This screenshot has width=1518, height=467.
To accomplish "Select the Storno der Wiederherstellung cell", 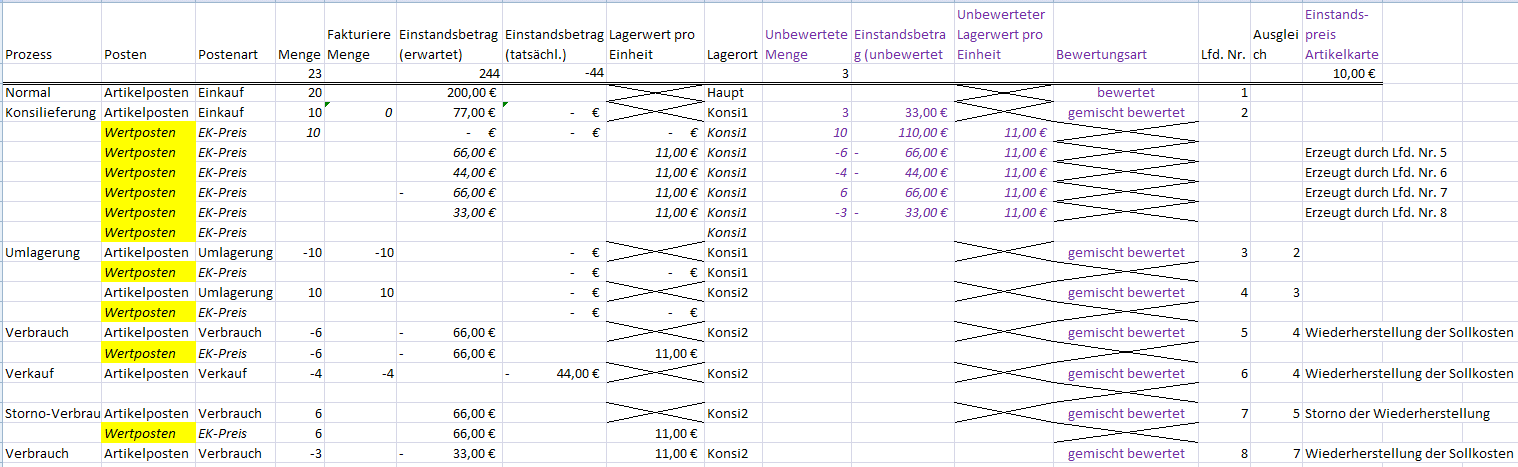I will 1397,413.
